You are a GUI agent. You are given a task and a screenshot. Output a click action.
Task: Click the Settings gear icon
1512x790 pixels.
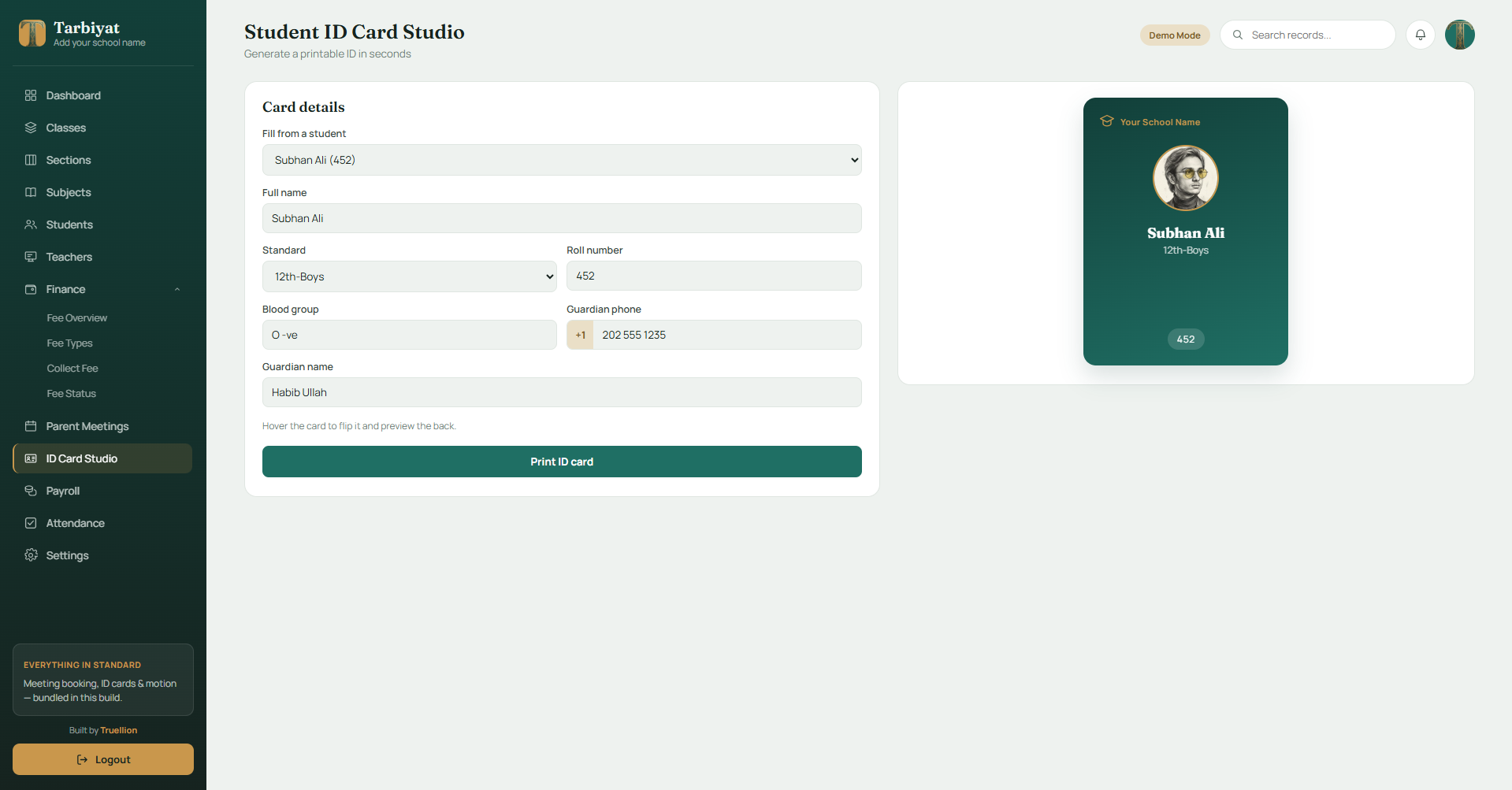point(31,555)
